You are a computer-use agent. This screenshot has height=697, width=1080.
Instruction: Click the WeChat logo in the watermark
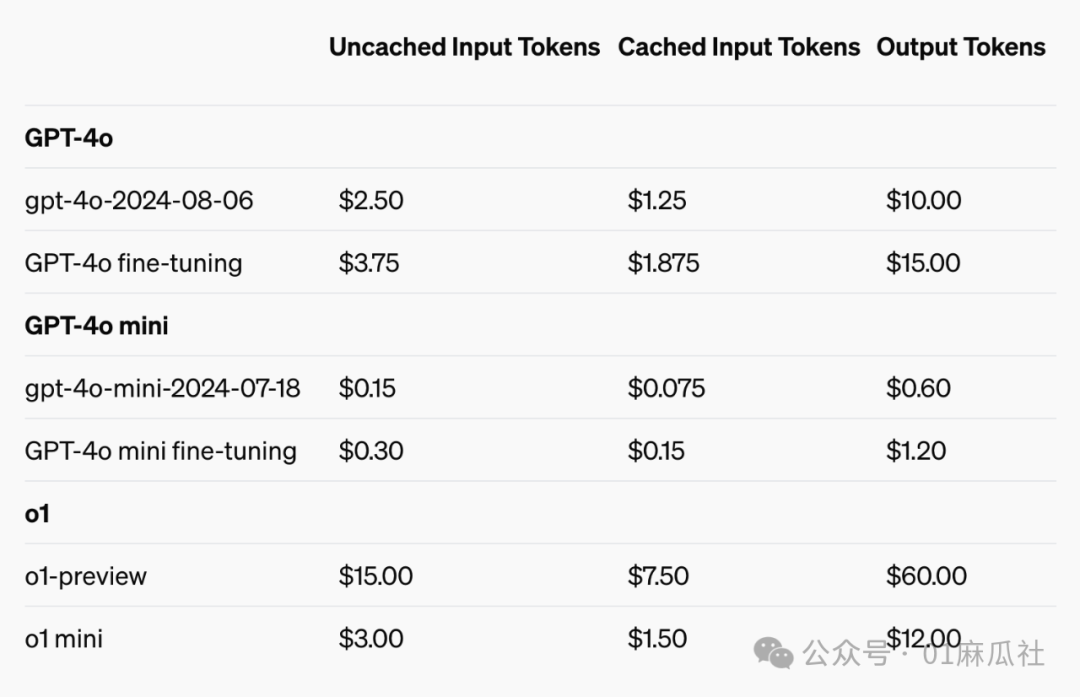[774, 653]
